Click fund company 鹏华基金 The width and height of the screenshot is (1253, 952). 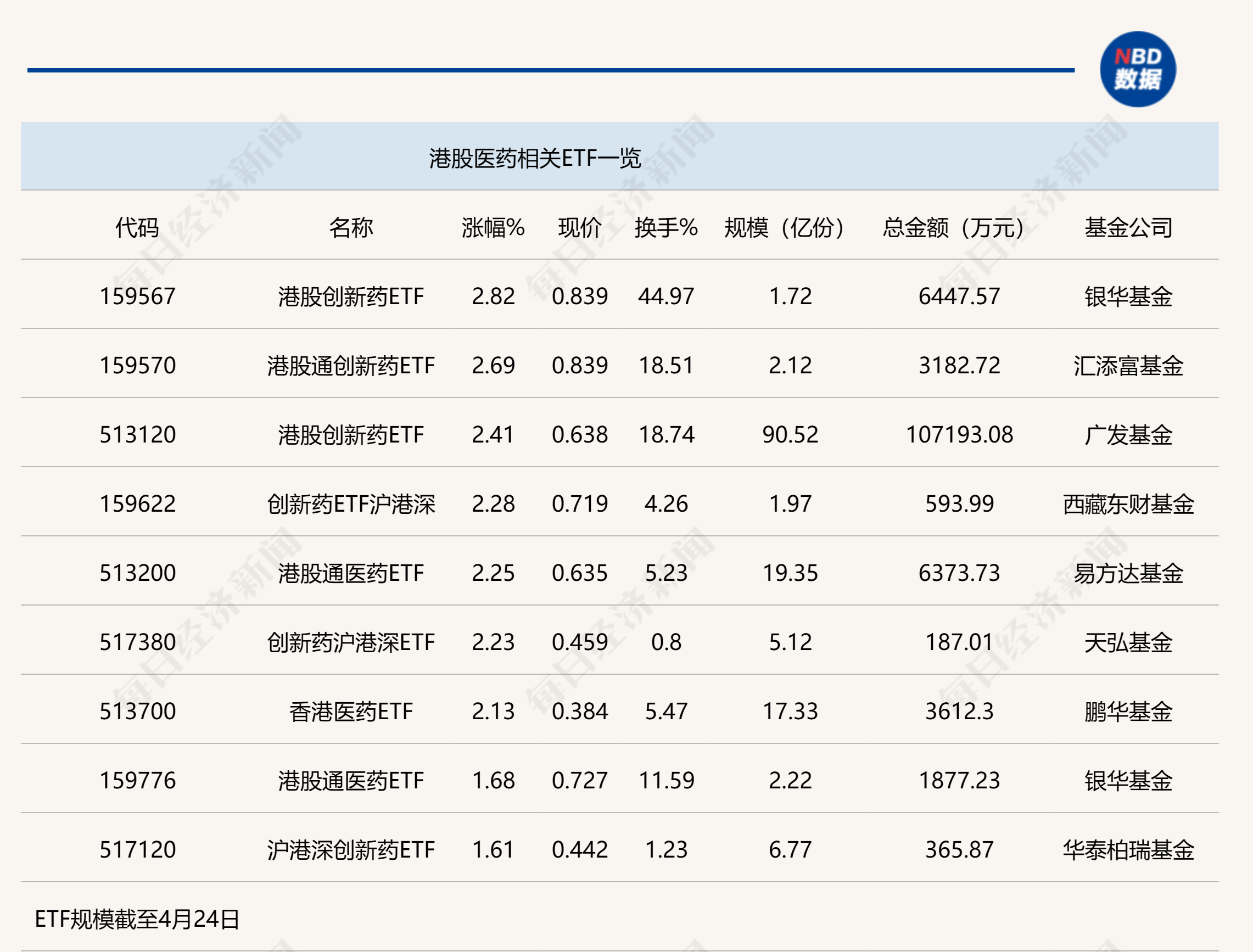tap(1128, 711)
